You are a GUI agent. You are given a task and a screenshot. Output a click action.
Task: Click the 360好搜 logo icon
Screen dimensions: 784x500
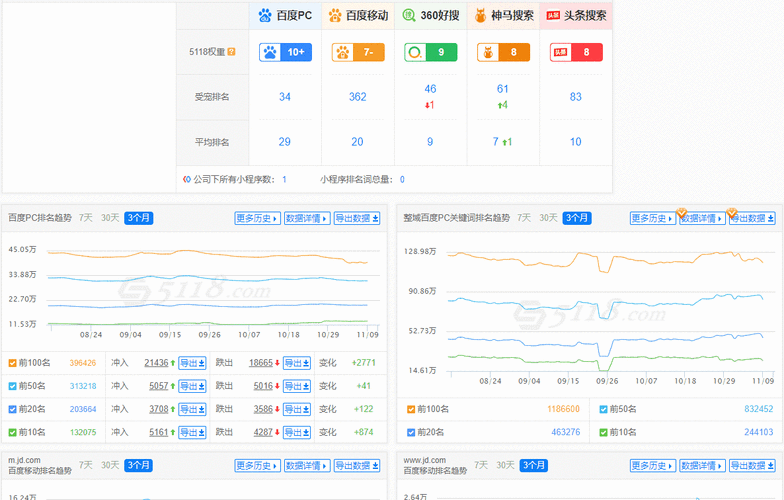[x=411, y=16]
